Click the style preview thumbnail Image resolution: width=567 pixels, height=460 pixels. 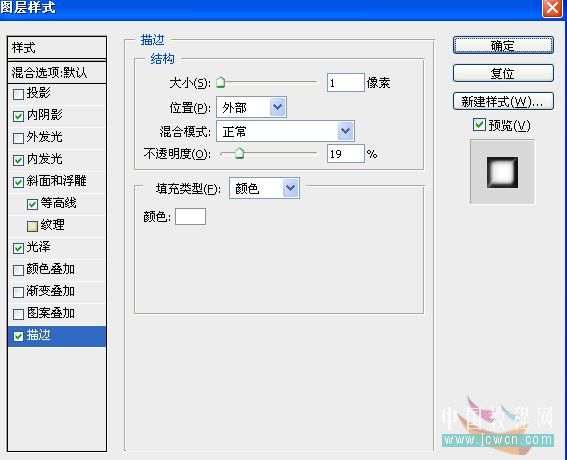tap(502, 172)
